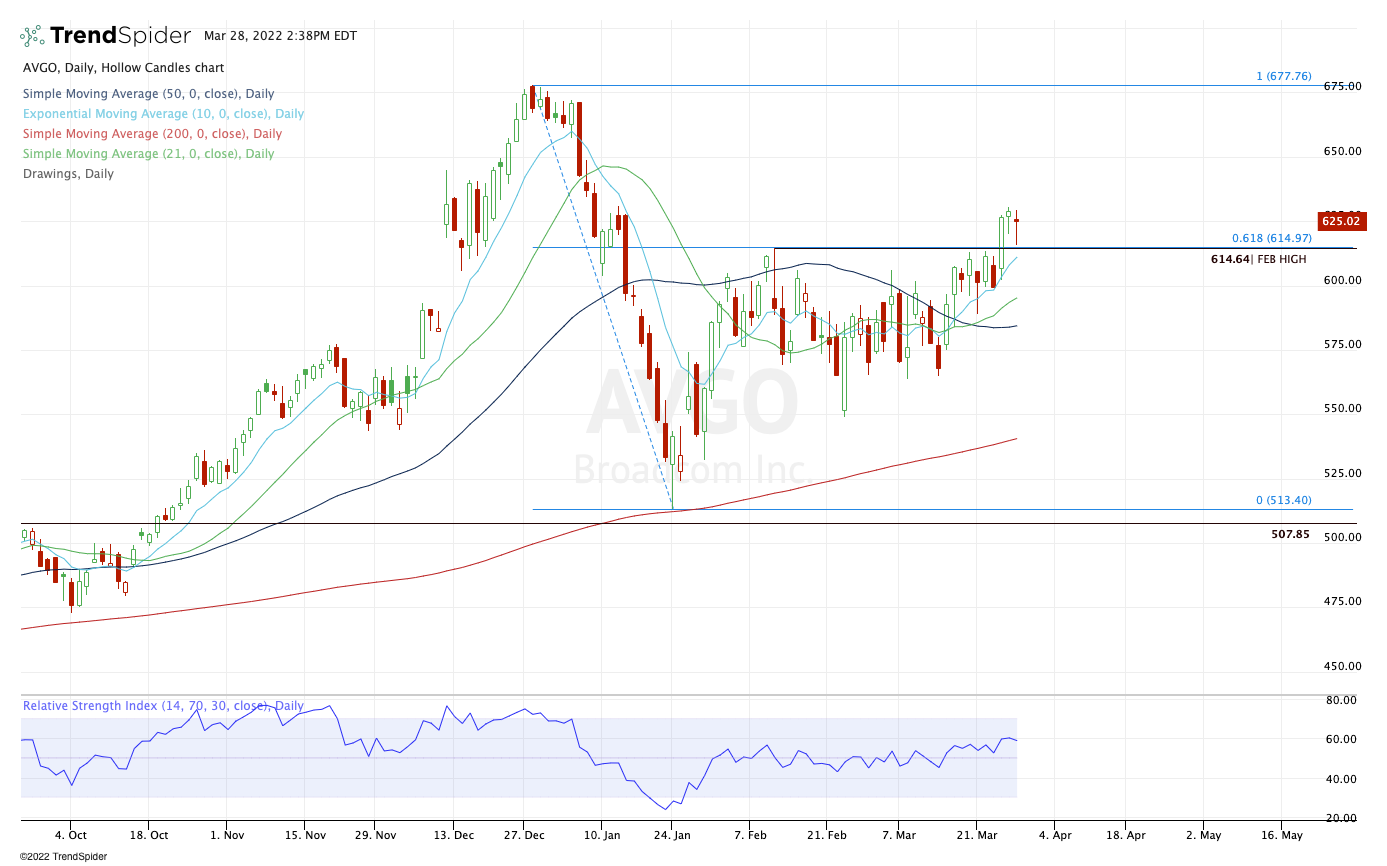Select the Exponential Moving Average 10 legend entry
The height and width of the screenshot is (866, 1387).
163,114
